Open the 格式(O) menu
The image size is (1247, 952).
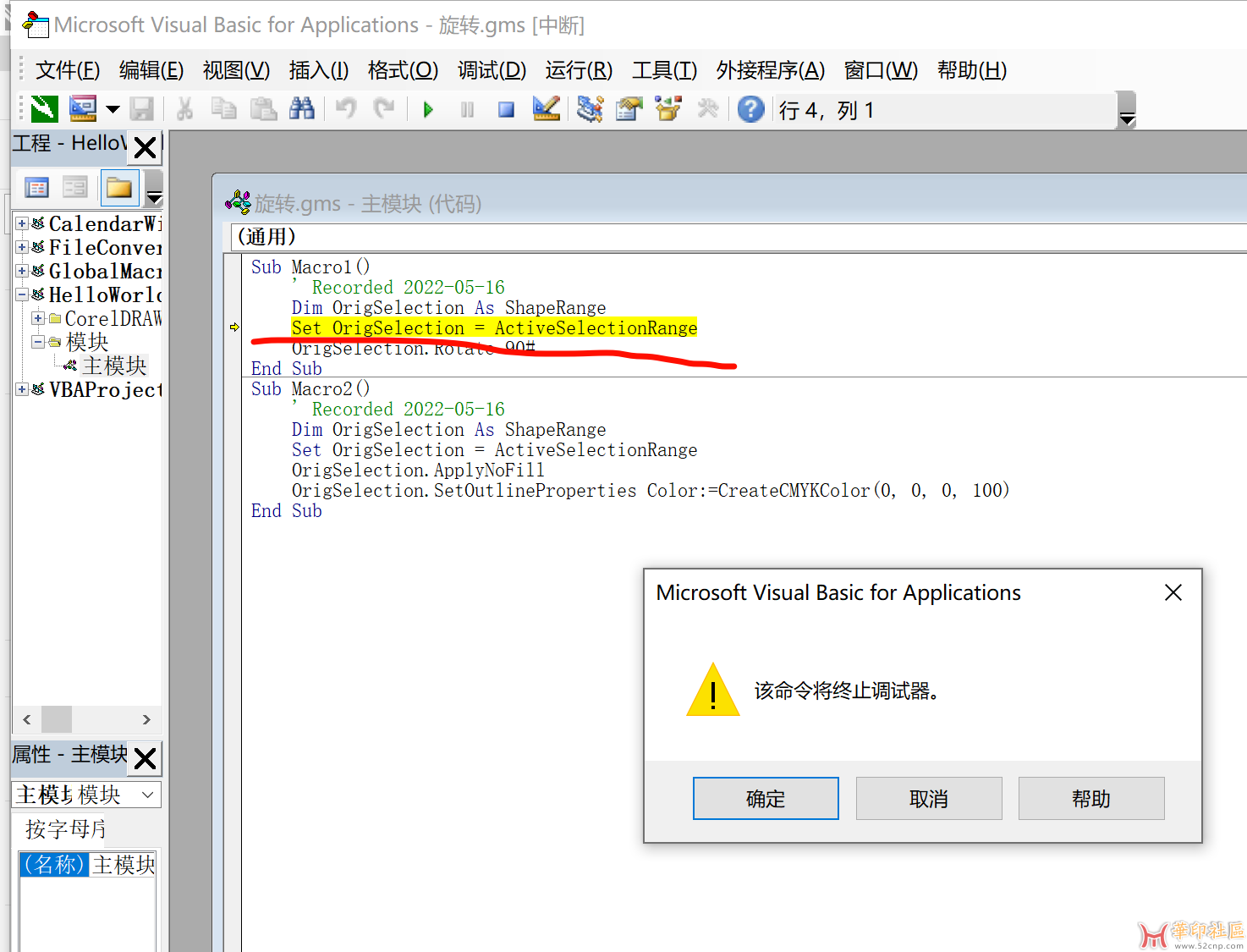403,70
